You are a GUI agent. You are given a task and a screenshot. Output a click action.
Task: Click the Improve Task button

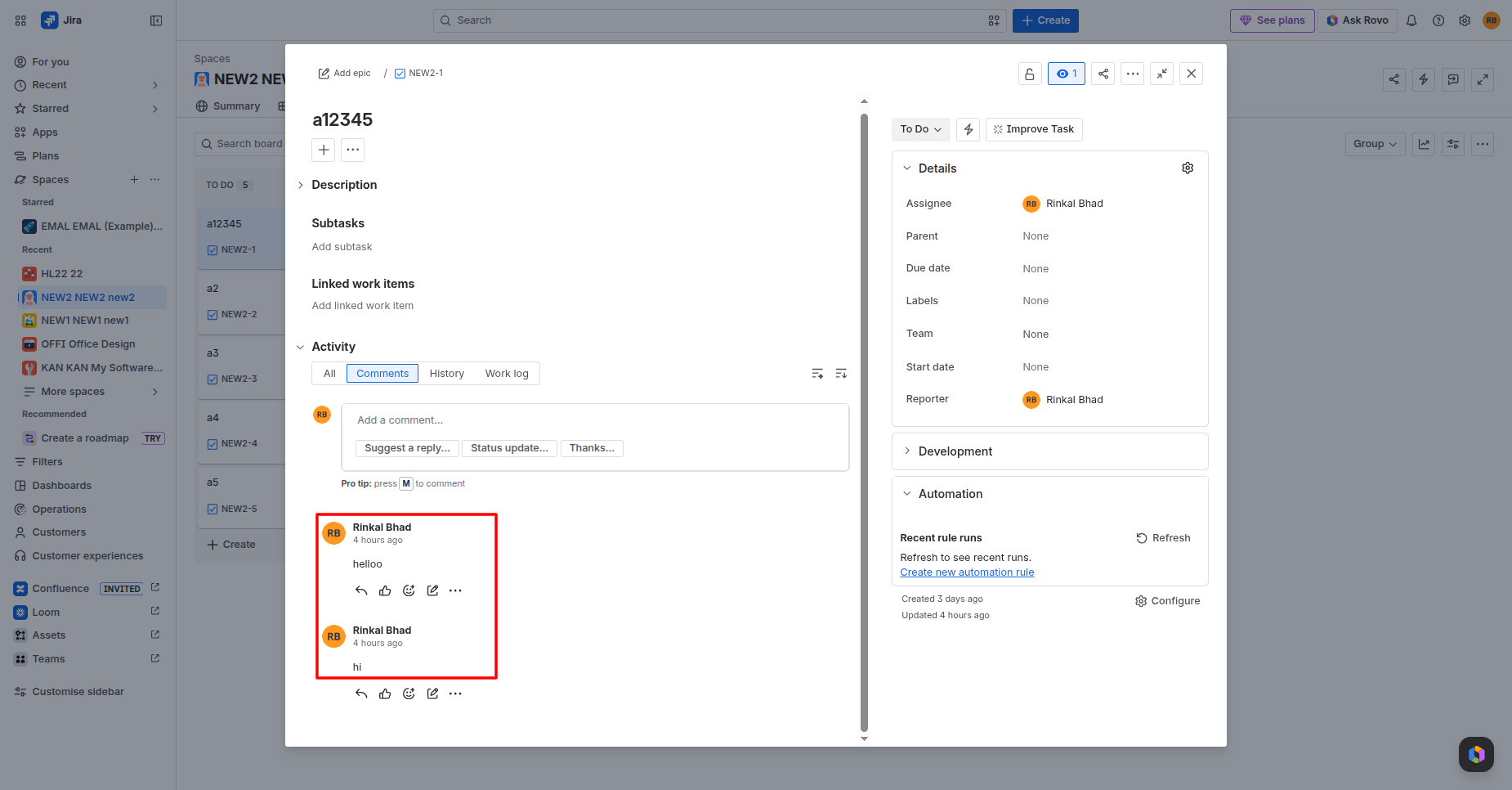[x=1034, y=129]
